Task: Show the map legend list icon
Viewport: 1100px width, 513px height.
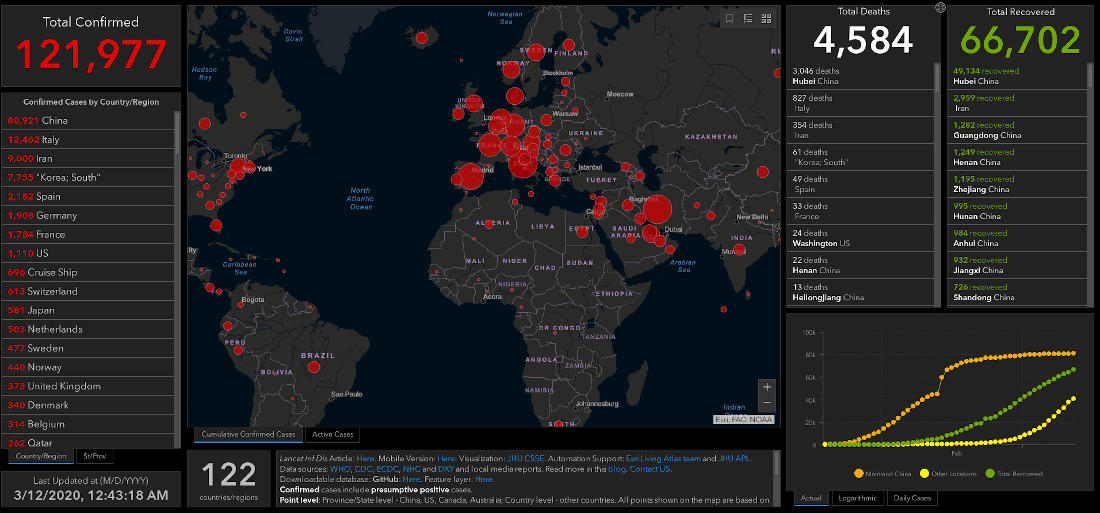Action: 748,18
